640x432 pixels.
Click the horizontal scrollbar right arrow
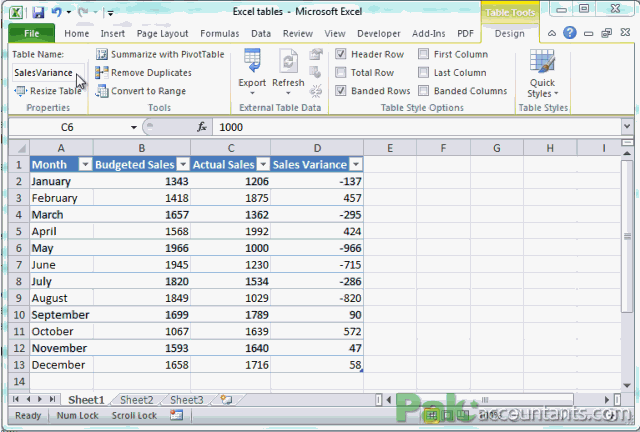pos(607,400)
